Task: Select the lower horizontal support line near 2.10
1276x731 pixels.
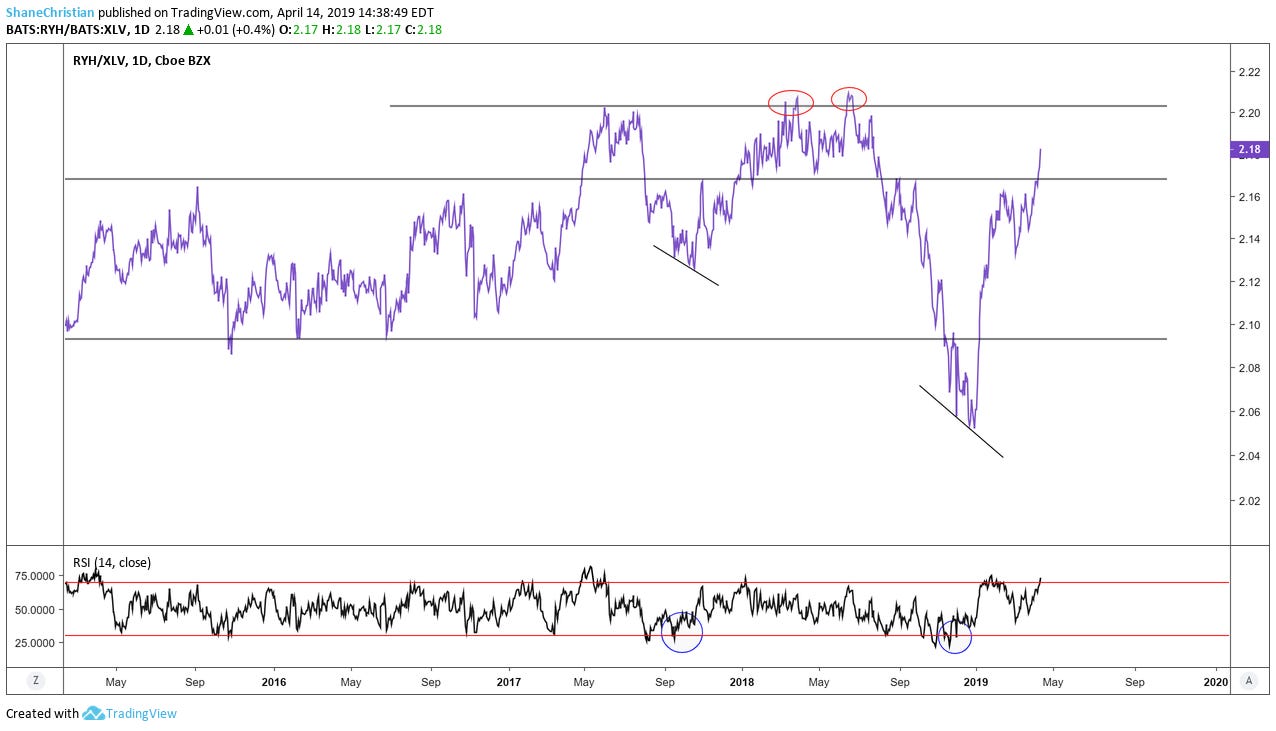Action: [600, 339]
